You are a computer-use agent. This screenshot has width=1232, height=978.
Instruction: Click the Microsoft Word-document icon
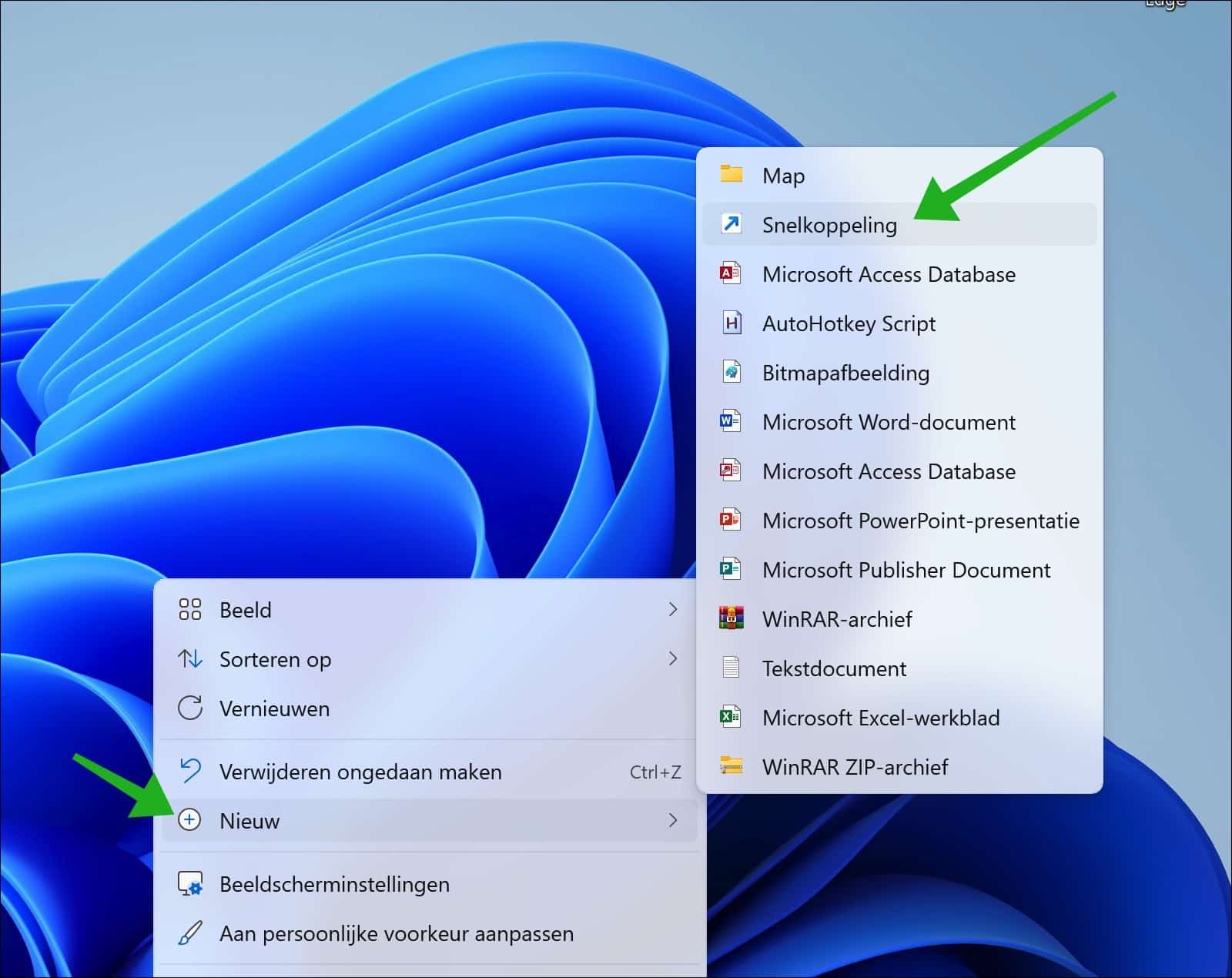click(731, 422)
